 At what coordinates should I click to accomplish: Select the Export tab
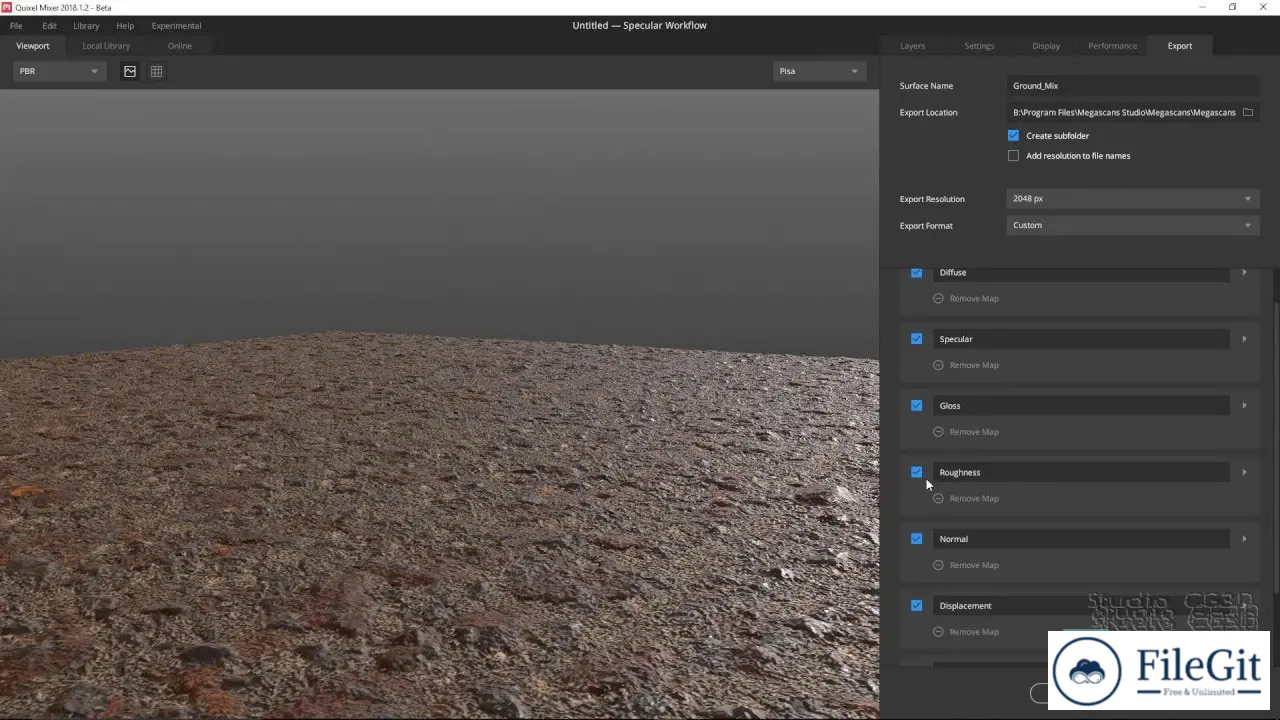click(x=1180, y=46)
